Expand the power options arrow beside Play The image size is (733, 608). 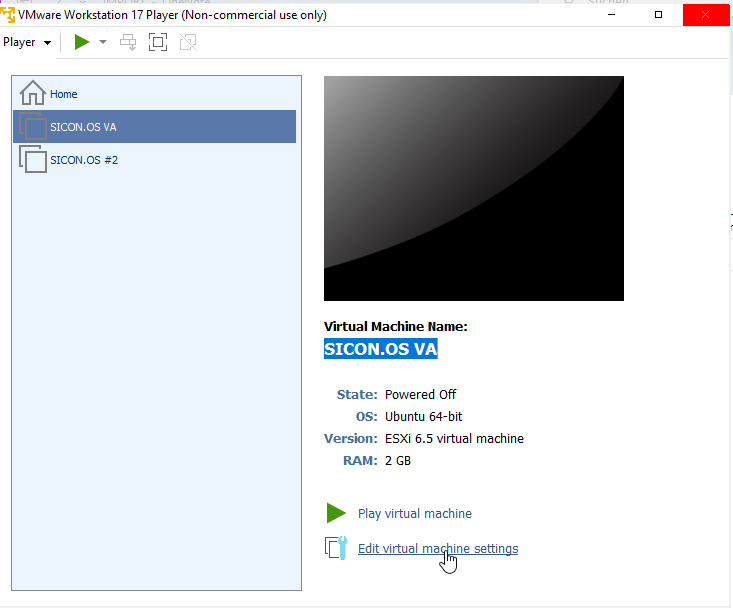pos(103,42)
